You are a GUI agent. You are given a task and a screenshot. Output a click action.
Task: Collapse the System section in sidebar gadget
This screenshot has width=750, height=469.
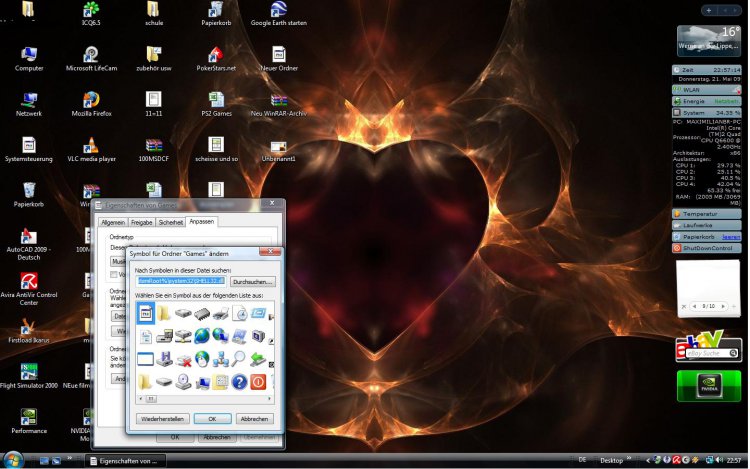[x=706, y=113]
